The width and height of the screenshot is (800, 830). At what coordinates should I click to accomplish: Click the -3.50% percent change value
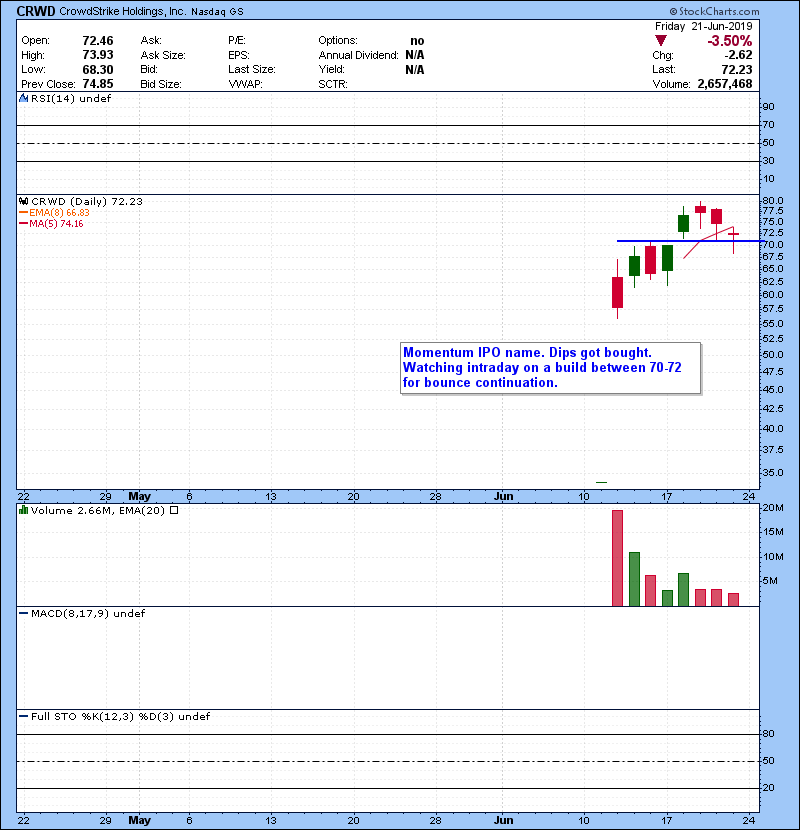pos(731,41)
